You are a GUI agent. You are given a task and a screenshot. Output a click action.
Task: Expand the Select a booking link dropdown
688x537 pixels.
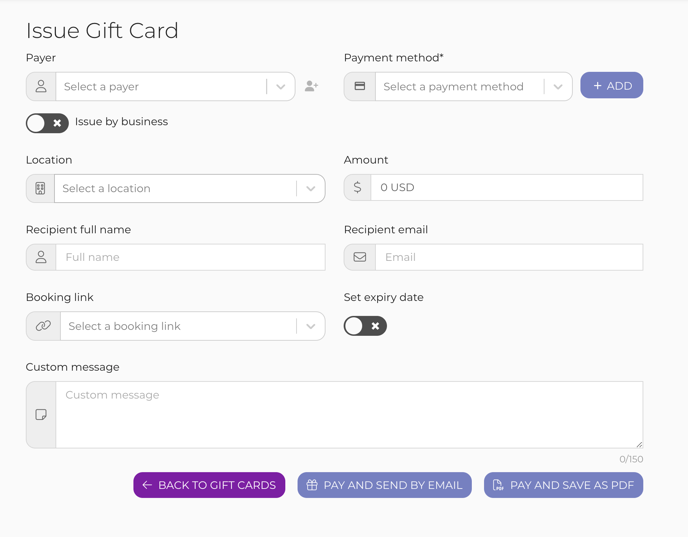193,326
